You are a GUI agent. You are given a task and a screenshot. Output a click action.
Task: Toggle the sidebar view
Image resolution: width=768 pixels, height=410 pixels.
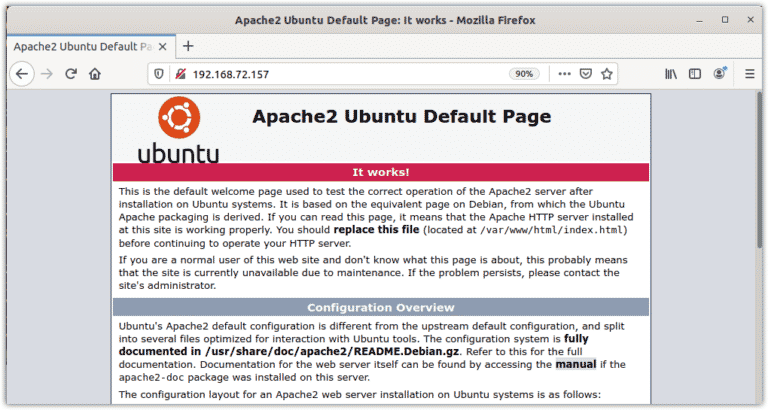(x=695, y=73)
